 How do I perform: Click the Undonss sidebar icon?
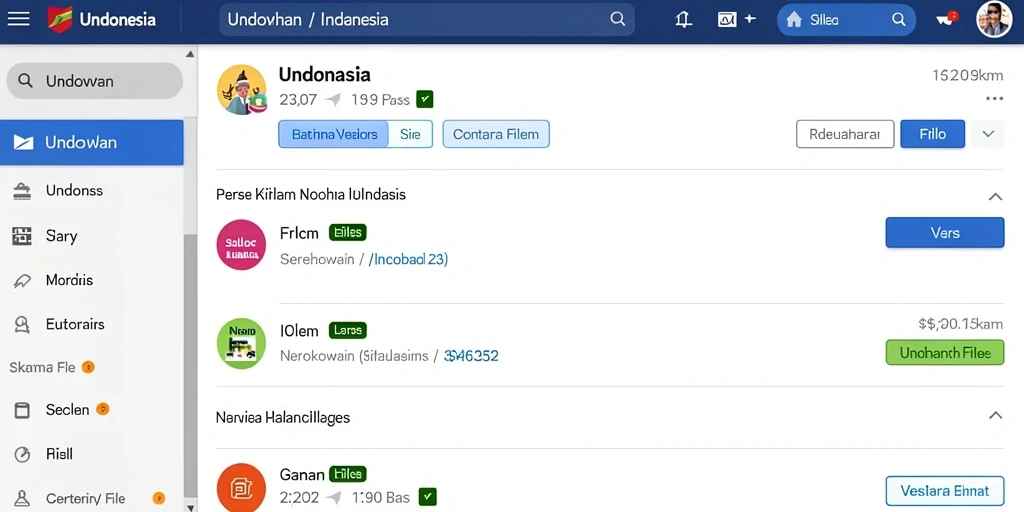tap(22, 191)
